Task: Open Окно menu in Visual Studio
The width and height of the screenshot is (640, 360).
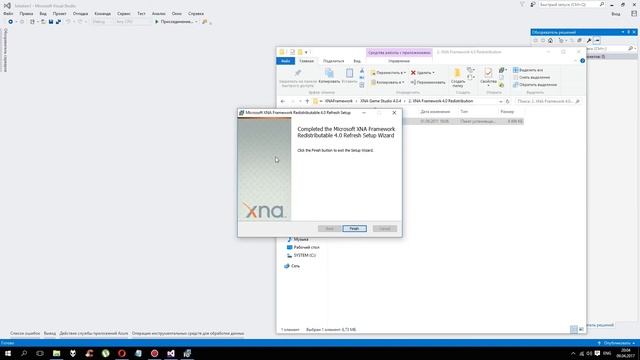Action: point(177,13)
